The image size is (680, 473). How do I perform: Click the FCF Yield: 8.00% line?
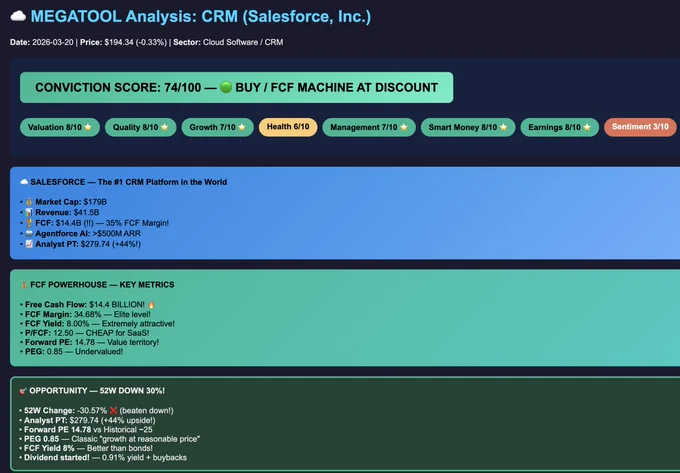point(100,324)
